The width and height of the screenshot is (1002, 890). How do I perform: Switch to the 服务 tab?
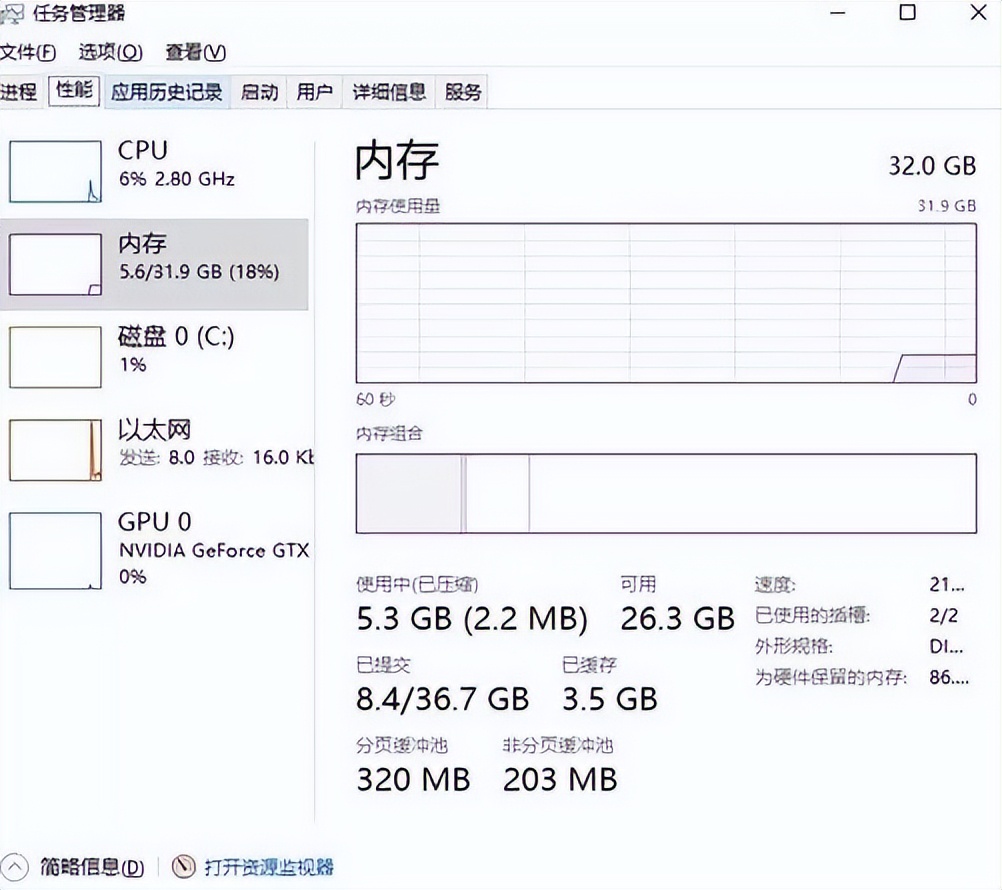(462, 91)
